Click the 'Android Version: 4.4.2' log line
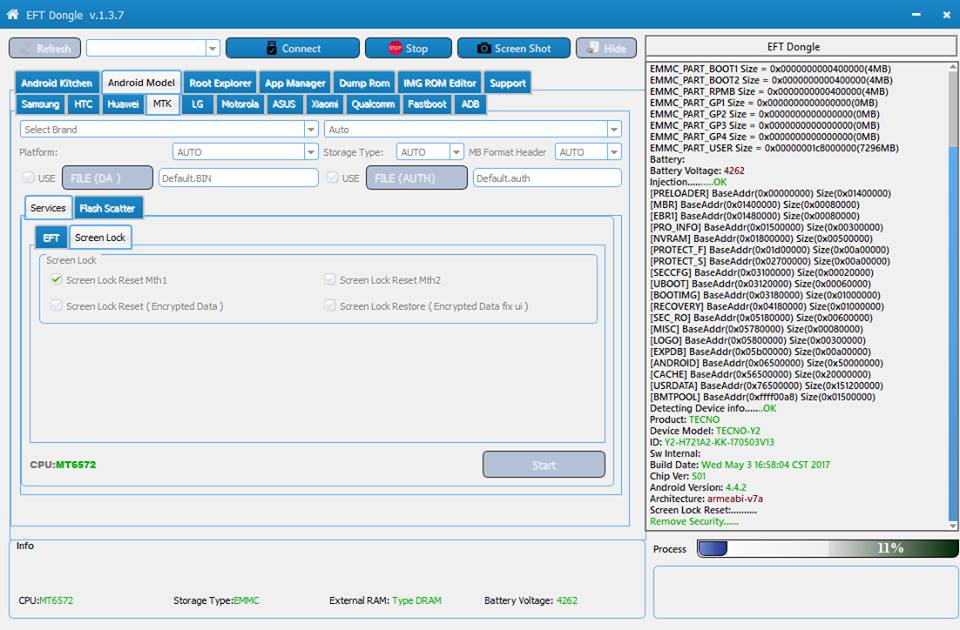This screenshot has height=630, width=960. pyautogui.click(x=698, y=487)
